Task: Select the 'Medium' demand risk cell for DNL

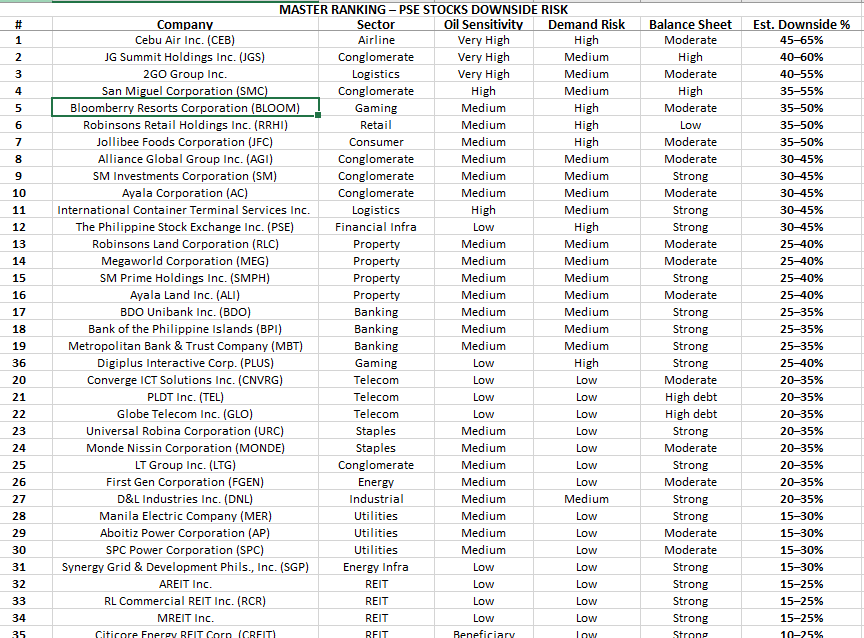Action: [586, 499]
